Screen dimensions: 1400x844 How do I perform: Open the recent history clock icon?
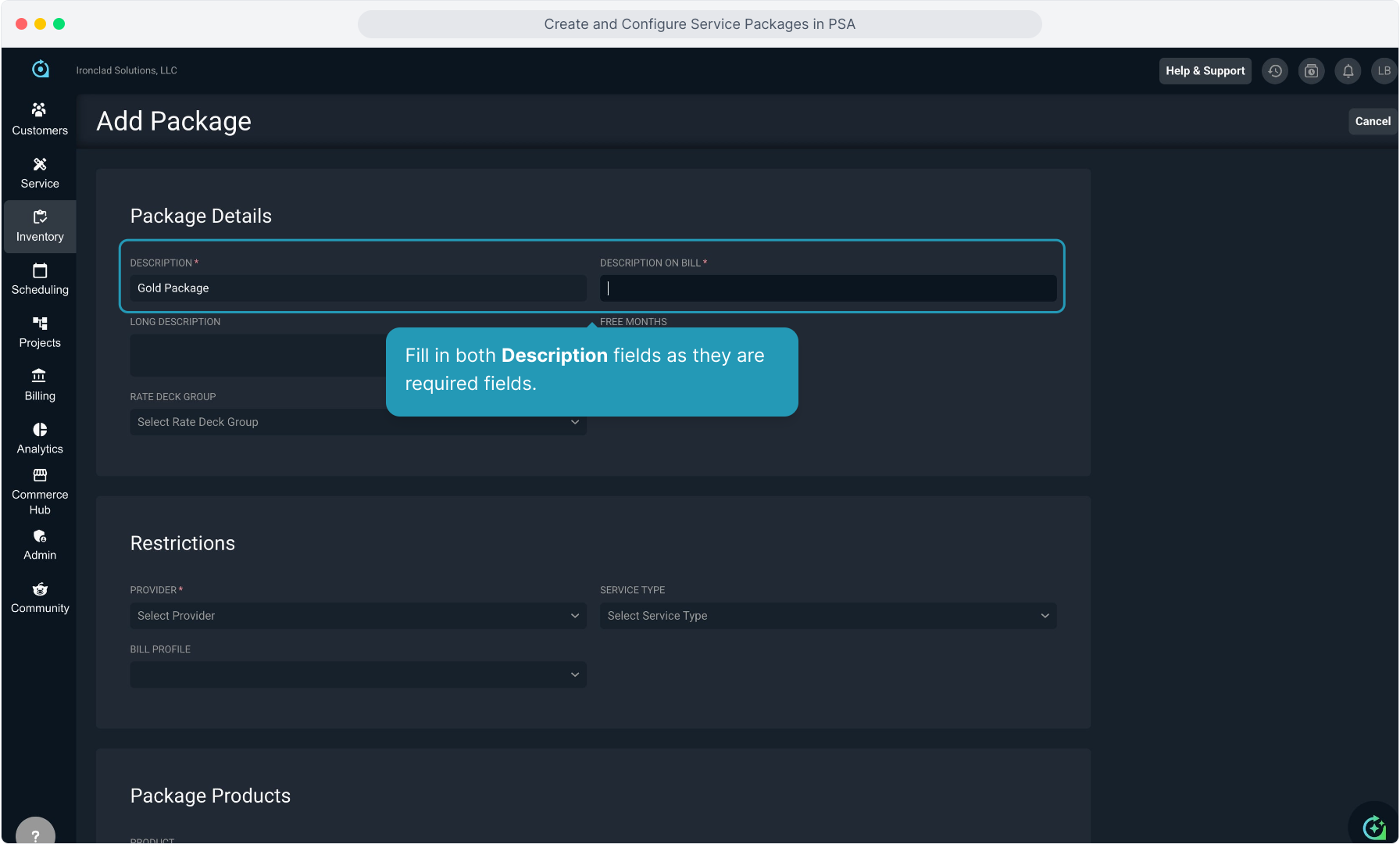pyautogui.click(x=1275, y=71)
